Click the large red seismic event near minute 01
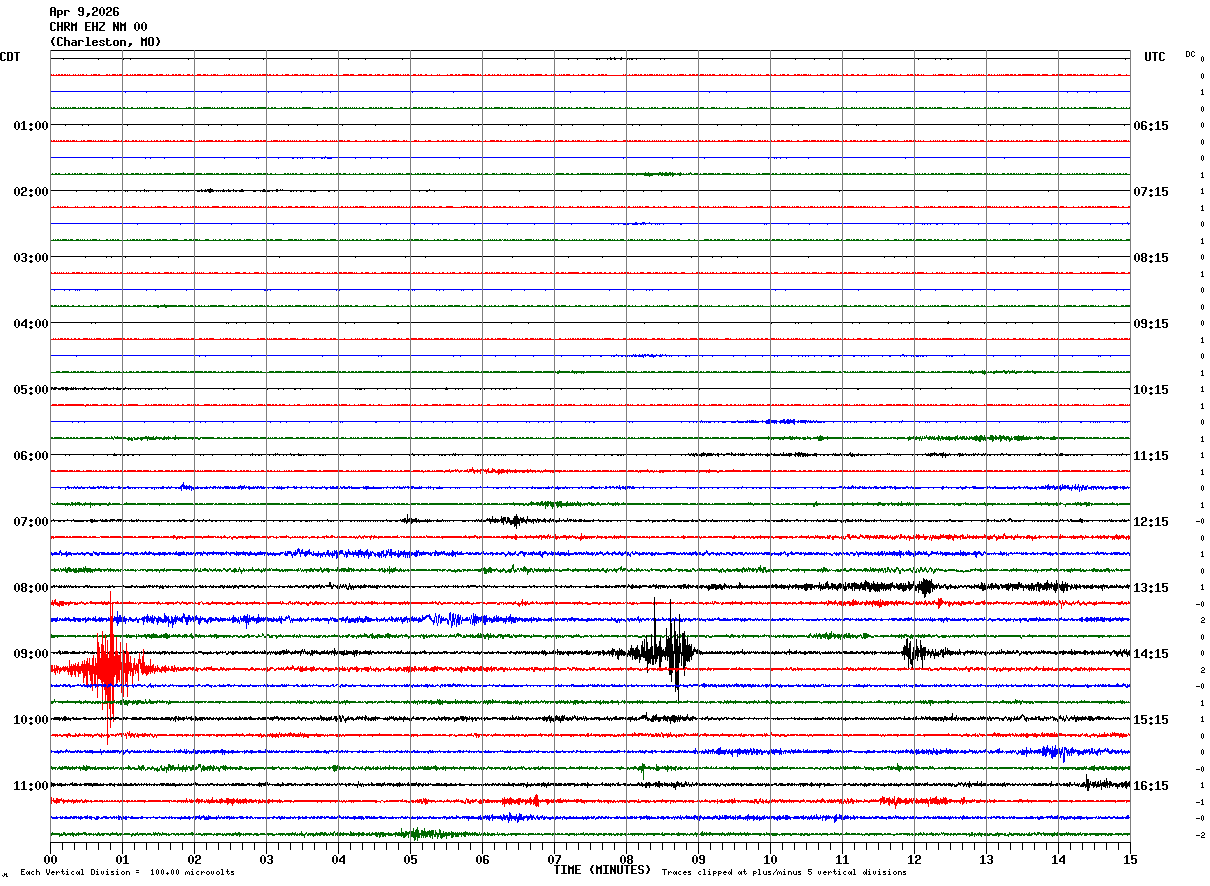 [x=108, y=668]
